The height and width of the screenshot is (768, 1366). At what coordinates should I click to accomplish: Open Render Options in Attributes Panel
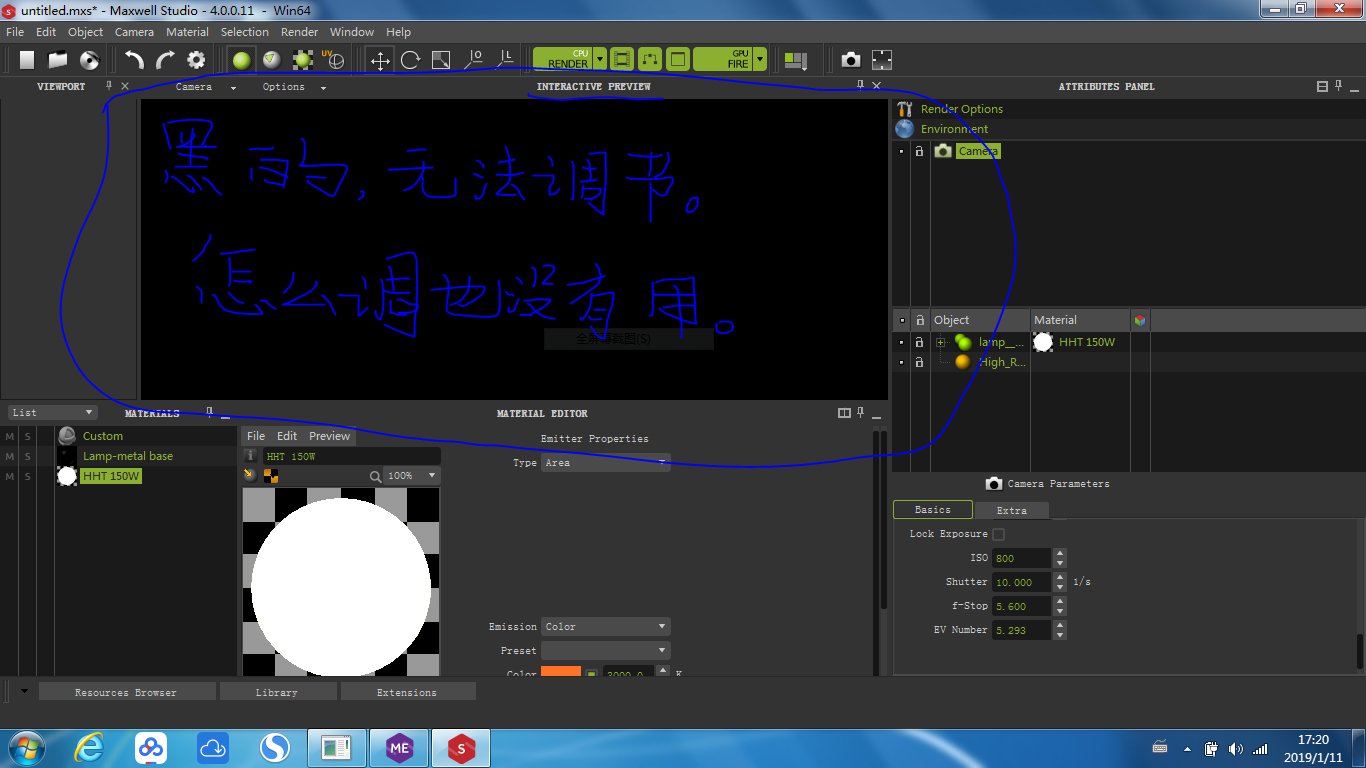pos(961,109)
